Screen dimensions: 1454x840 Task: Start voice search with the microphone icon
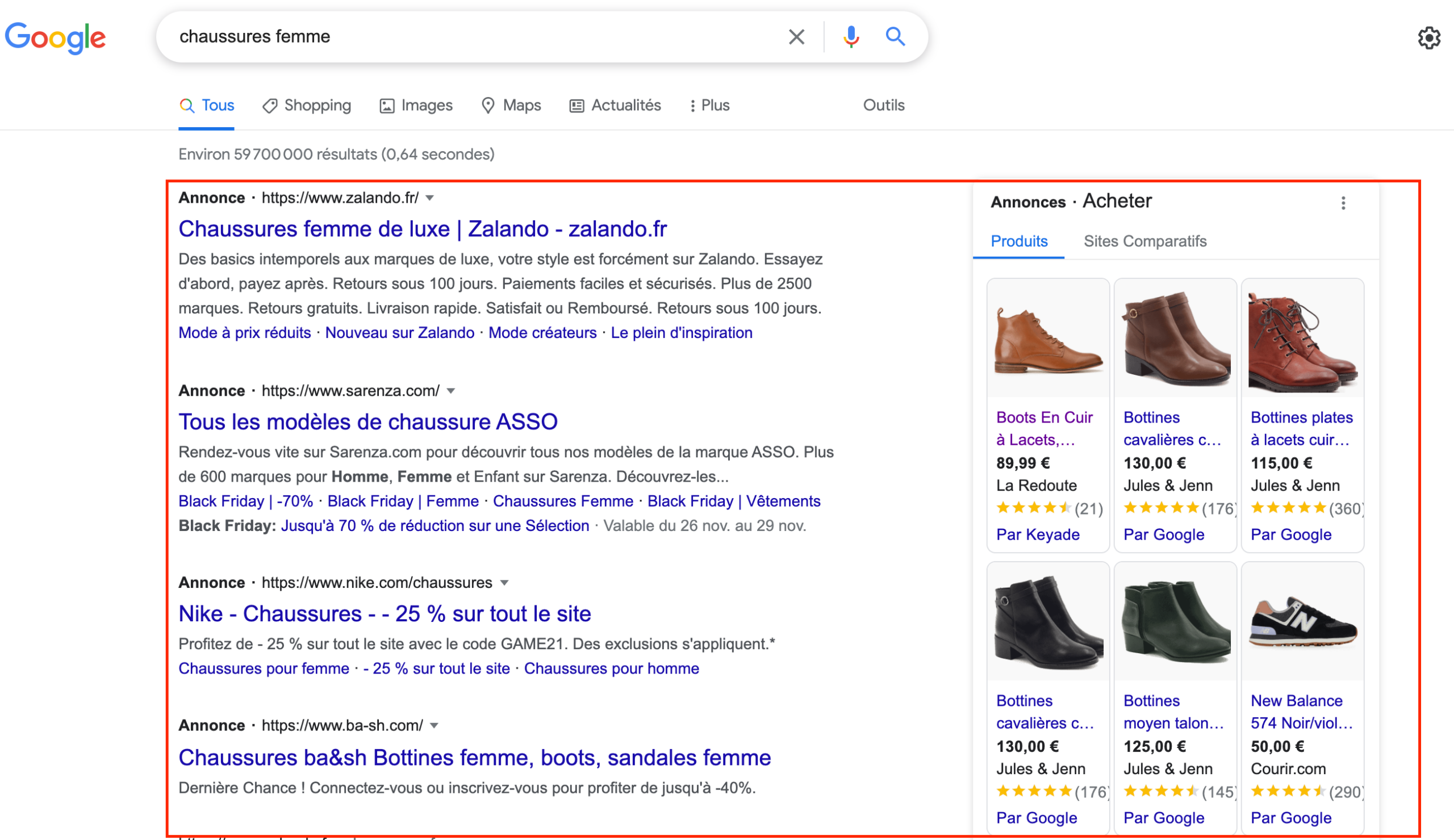click(x=851, y=37)
